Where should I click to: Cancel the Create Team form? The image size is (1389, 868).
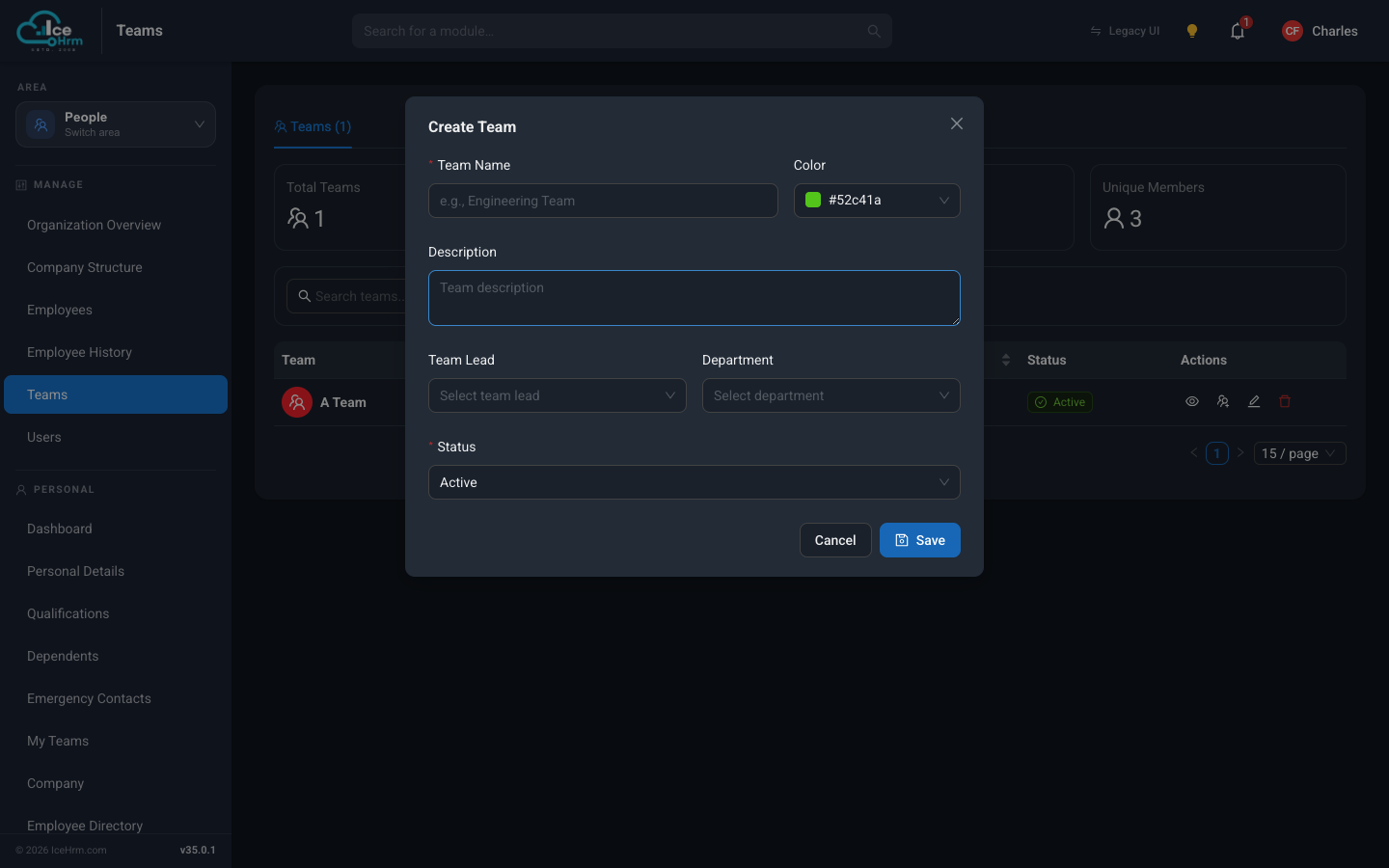coord(835,540)
